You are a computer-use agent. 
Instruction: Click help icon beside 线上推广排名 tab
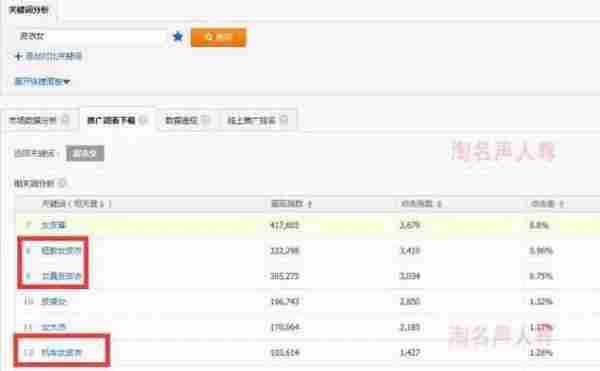284,120
